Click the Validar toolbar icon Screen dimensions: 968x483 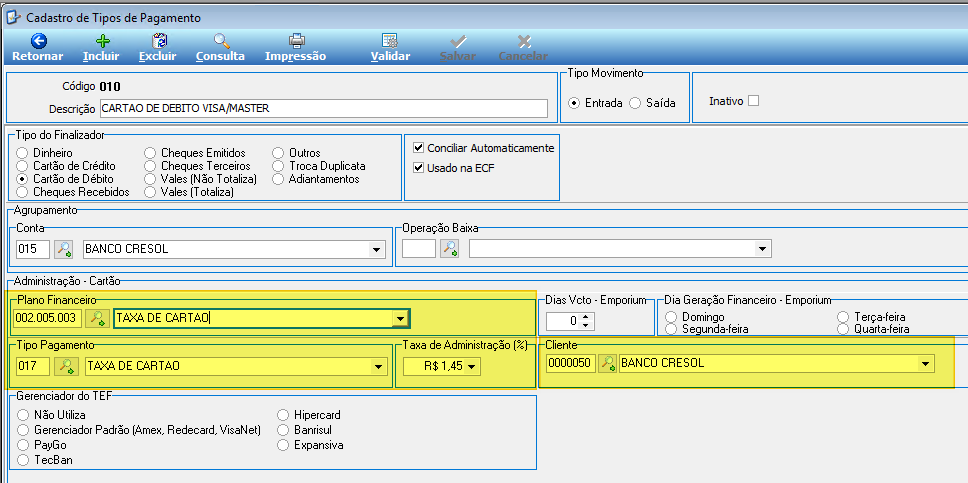tap(390, 41)
